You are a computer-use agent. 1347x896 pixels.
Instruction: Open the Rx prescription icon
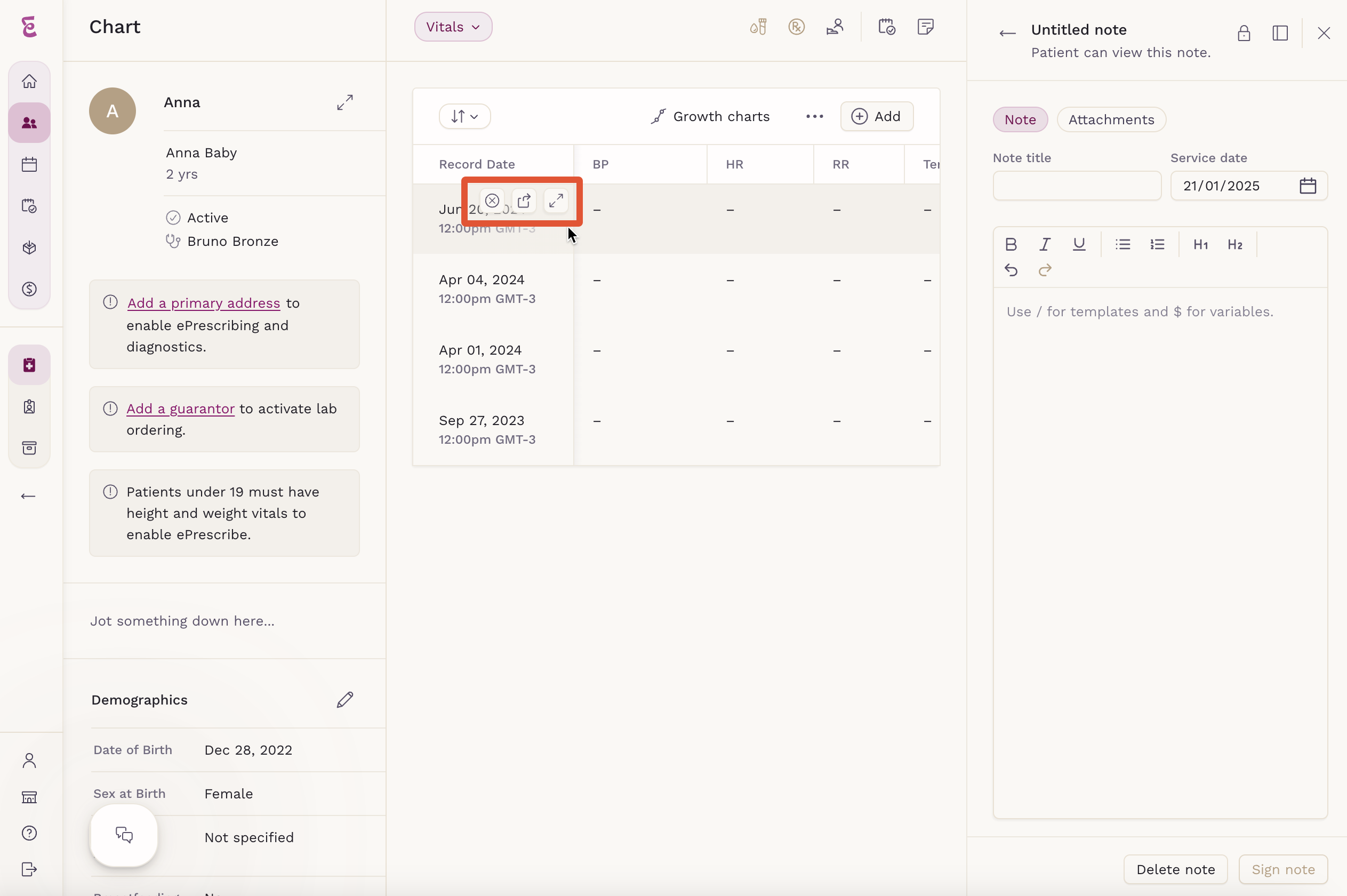[796, 27]
